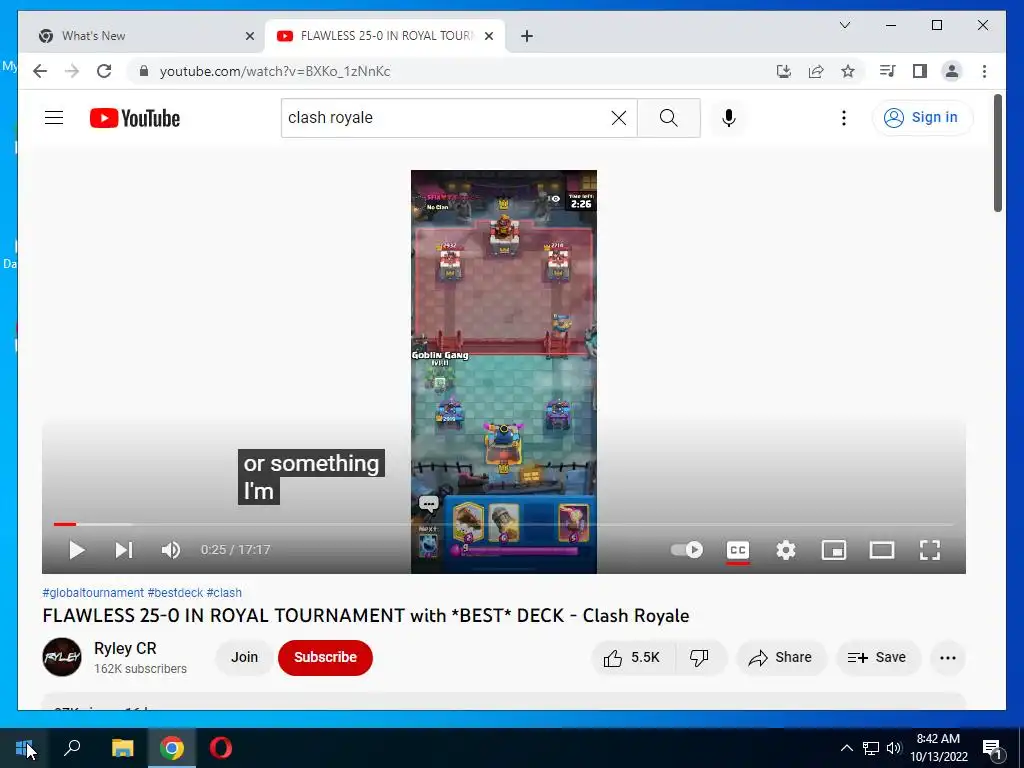Join the channel membership

pos(244,657)
